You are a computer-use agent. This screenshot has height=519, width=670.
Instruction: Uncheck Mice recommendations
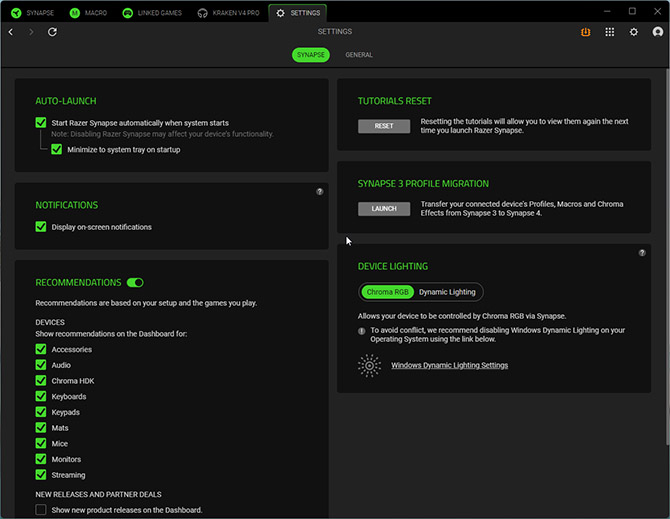(41, 444)
